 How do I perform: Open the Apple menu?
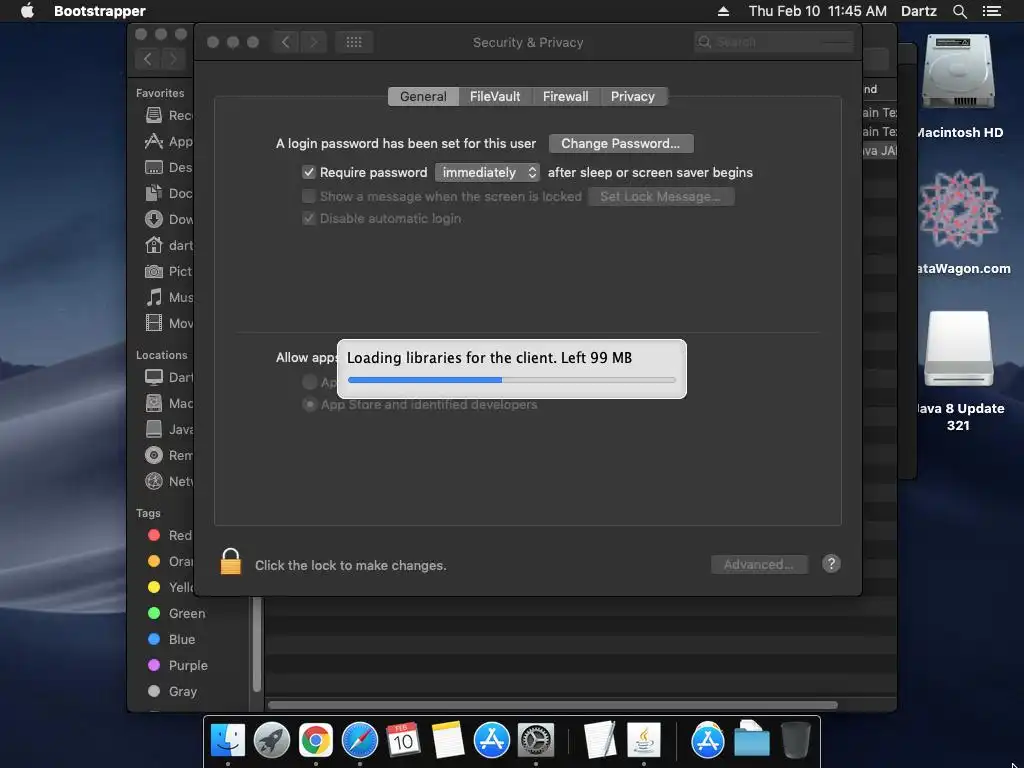[x=27, y=11]
